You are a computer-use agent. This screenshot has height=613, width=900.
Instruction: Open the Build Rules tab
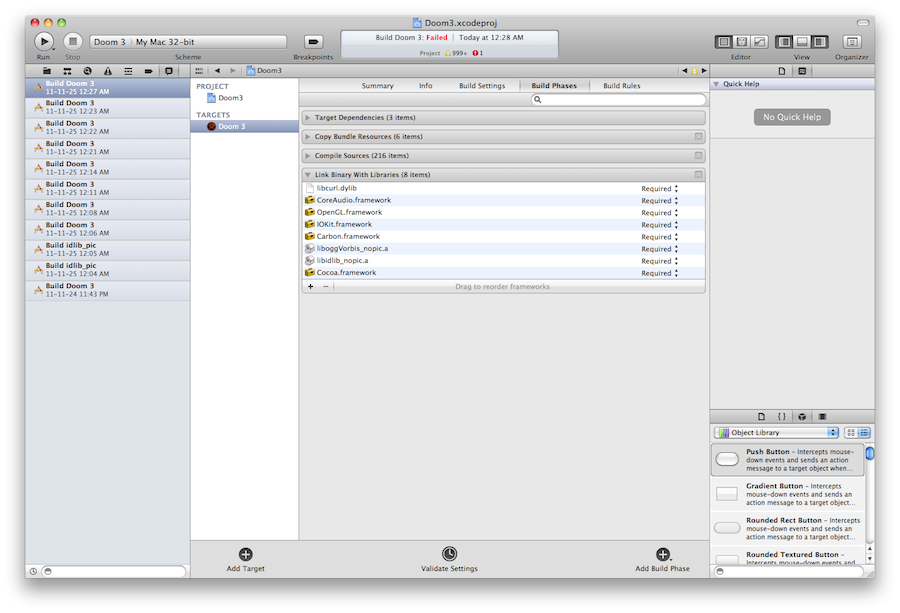point(622,86)
